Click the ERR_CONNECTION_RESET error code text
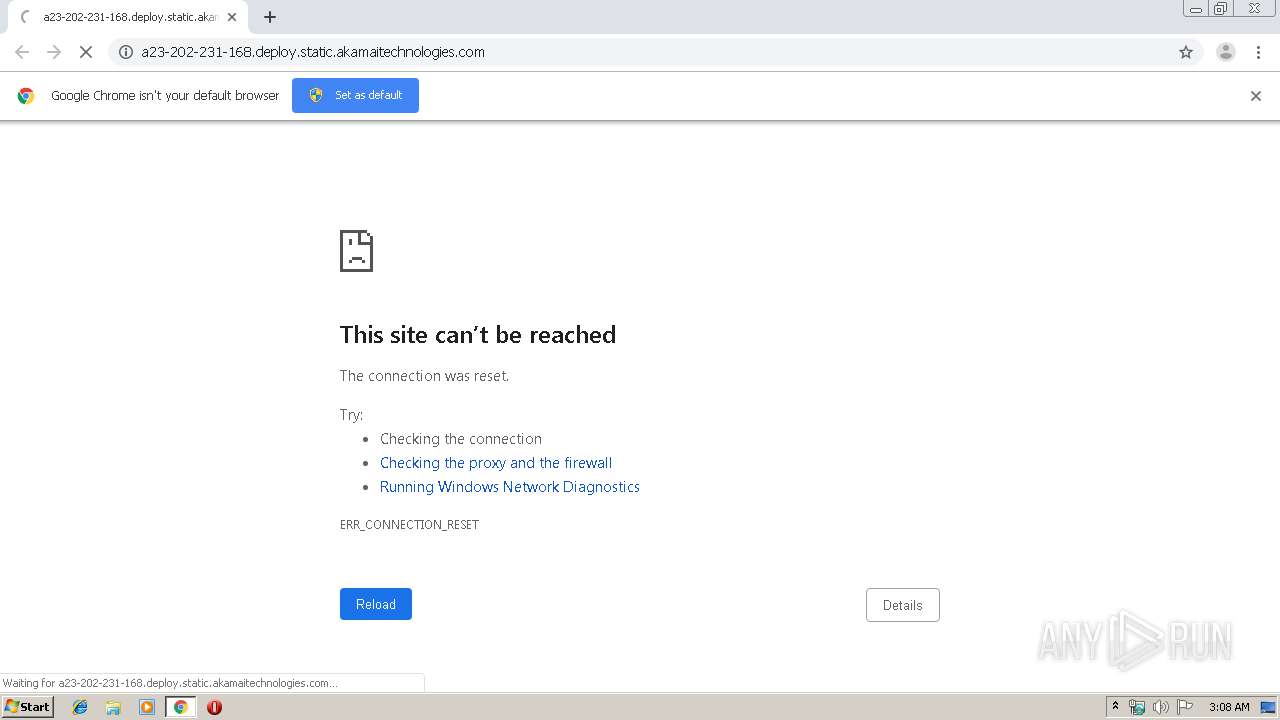This screenshot has height=720, width=1280. click(409, 525)
